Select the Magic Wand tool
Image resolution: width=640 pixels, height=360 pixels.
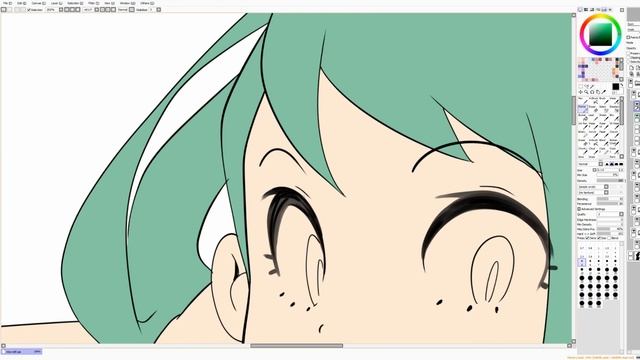click(x=591, y=86)
